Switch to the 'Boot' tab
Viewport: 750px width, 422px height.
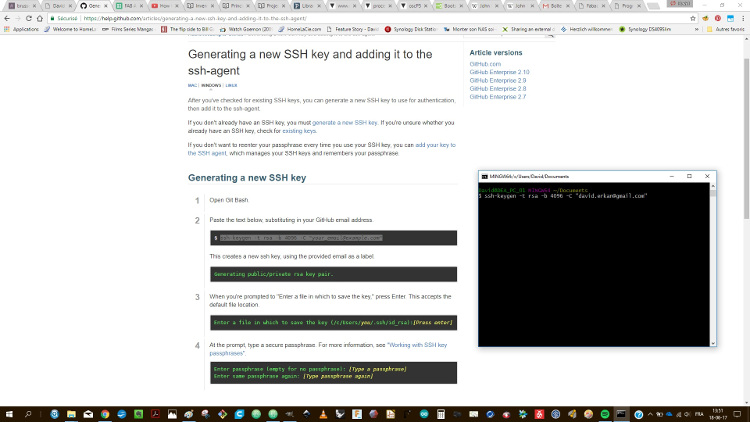click(x=449, y=6)
